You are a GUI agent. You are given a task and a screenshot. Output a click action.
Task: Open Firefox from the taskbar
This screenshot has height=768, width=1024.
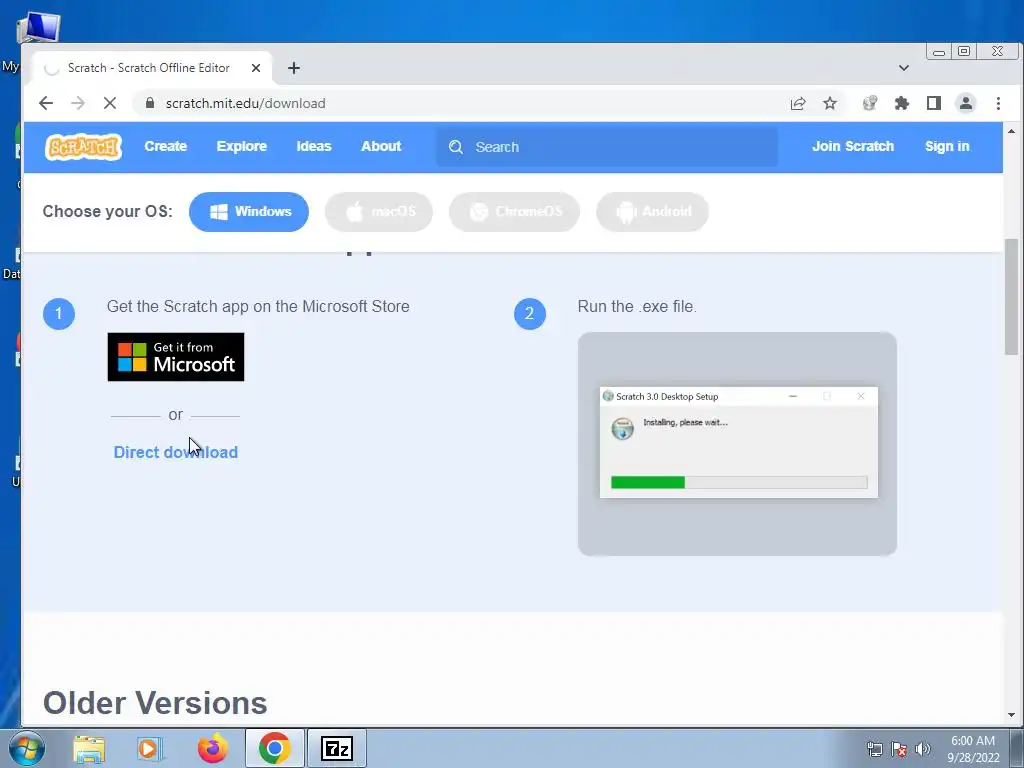point(213,748)
